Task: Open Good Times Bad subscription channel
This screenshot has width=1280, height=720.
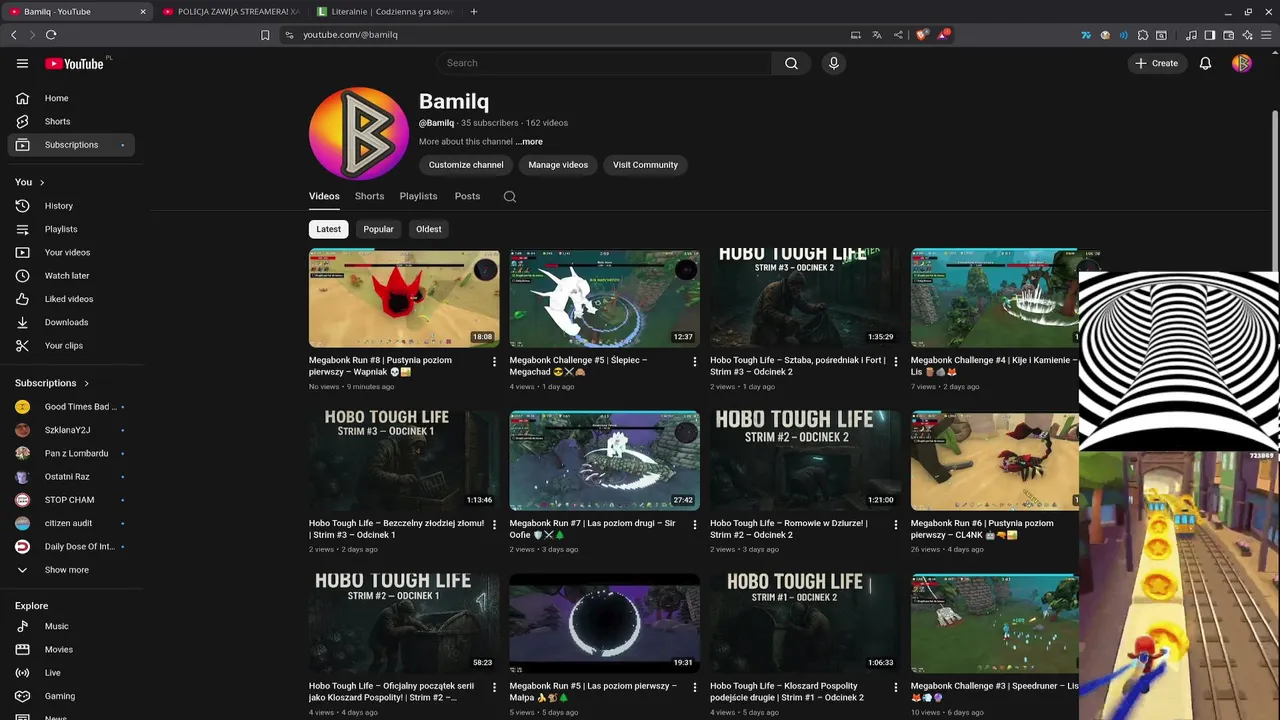Action: click(x=71, y=407)
